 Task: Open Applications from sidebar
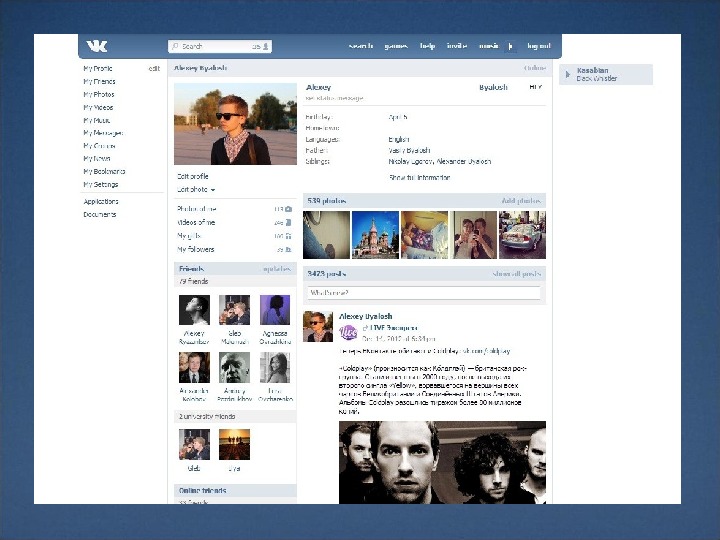click(101, 201)
